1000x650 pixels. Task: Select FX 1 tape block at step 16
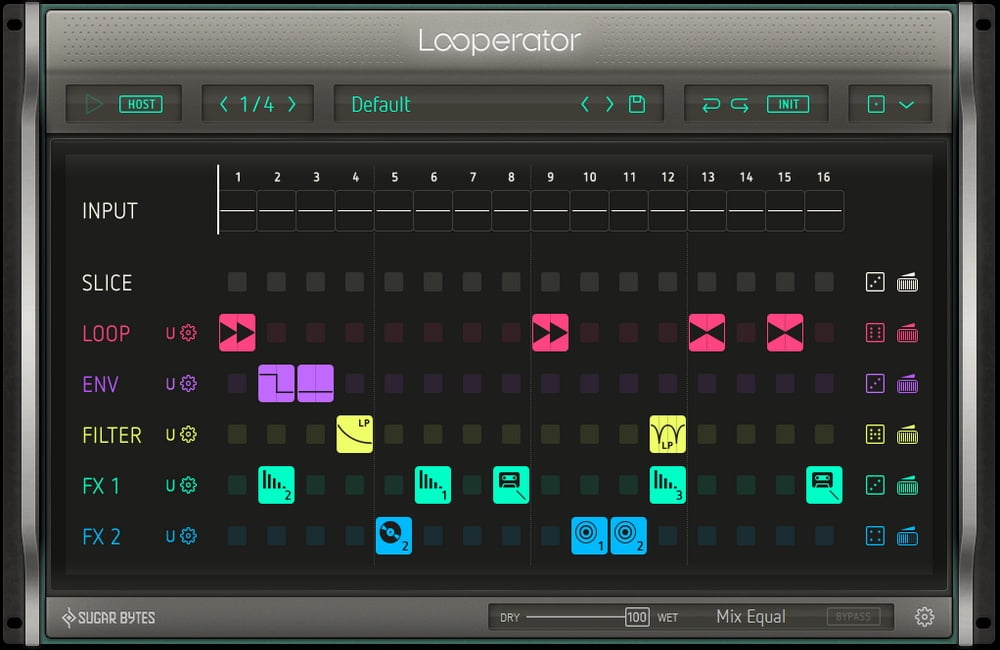[x=824, y=485]
